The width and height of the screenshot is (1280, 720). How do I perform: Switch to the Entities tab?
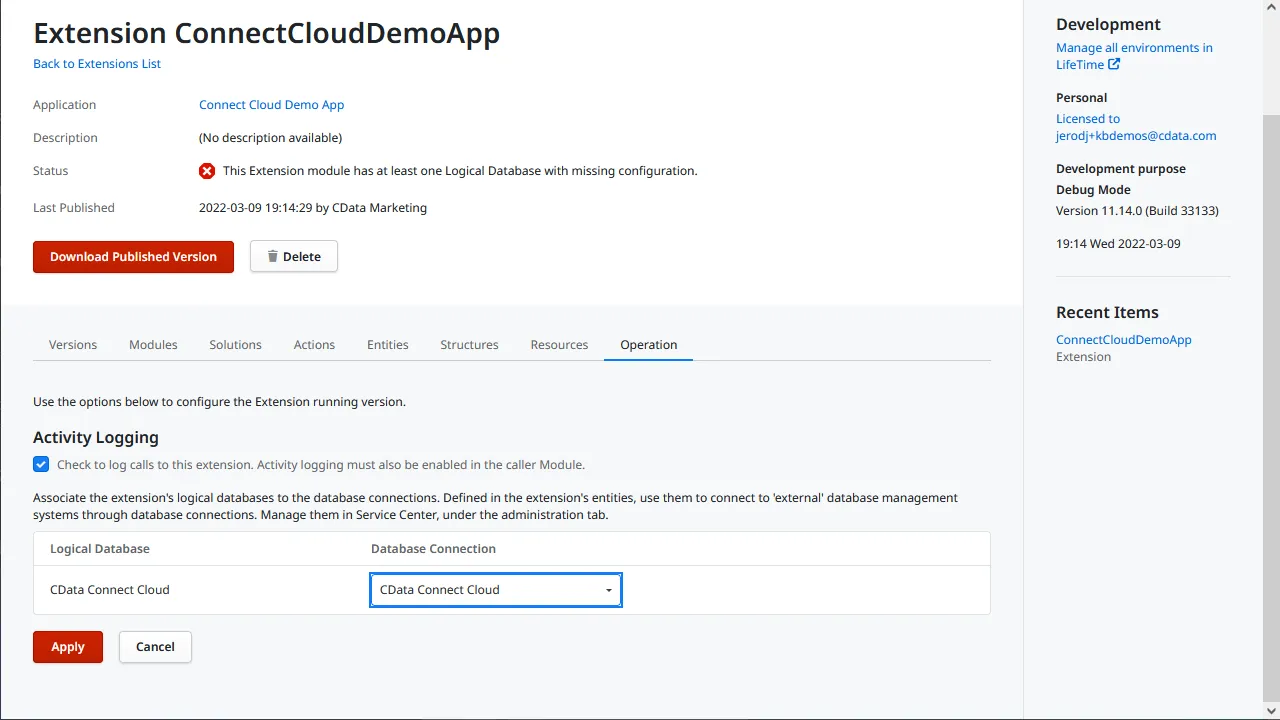387,344
